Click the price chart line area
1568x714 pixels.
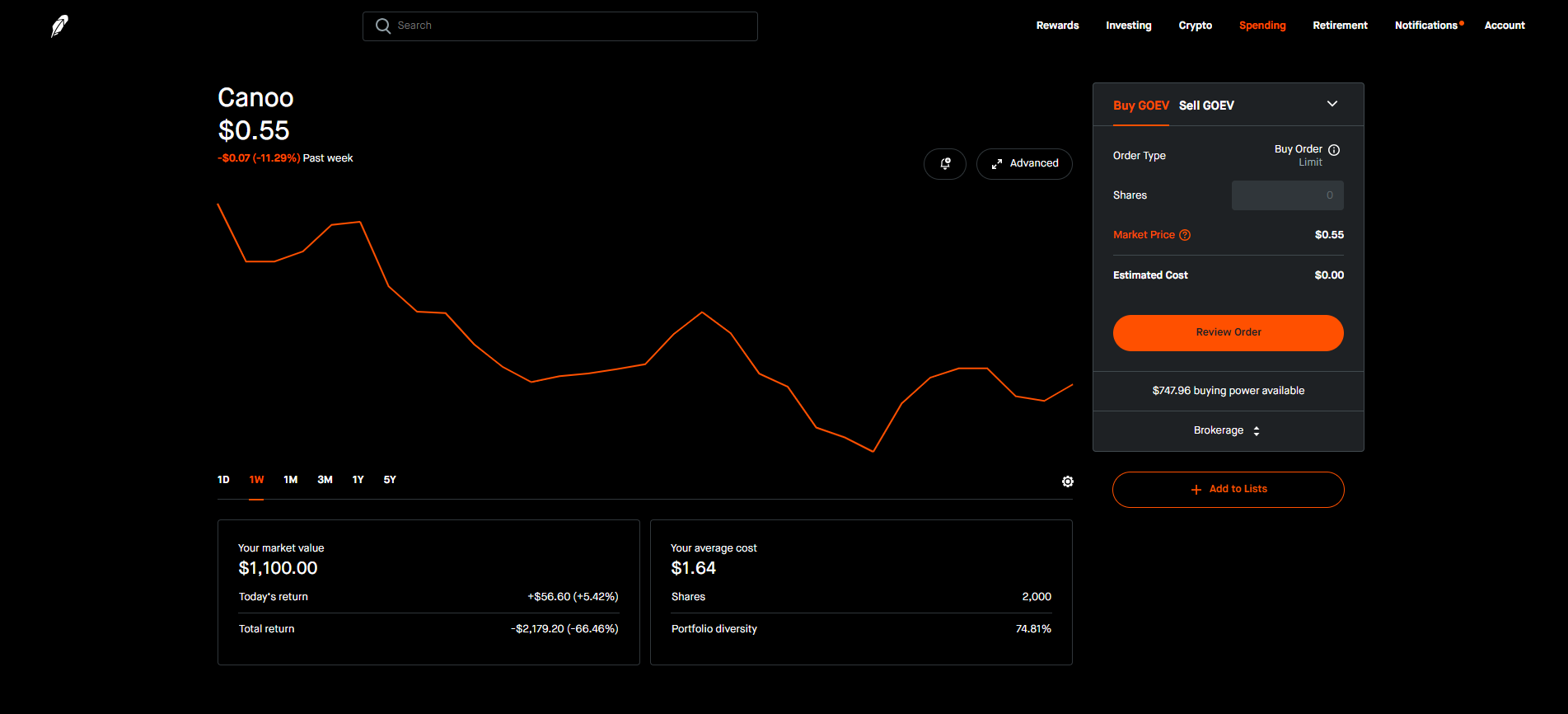[x=645, y=328]
